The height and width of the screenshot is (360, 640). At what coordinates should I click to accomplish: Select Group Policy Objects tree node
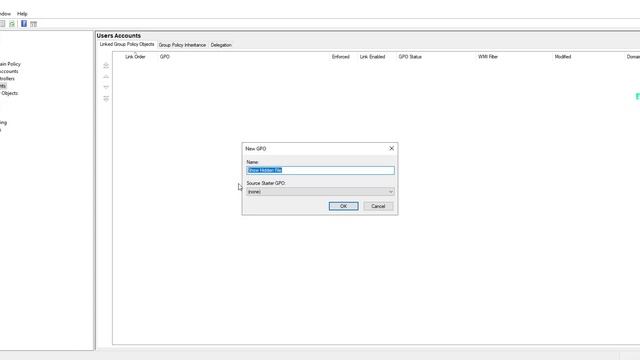click(9, 93)
